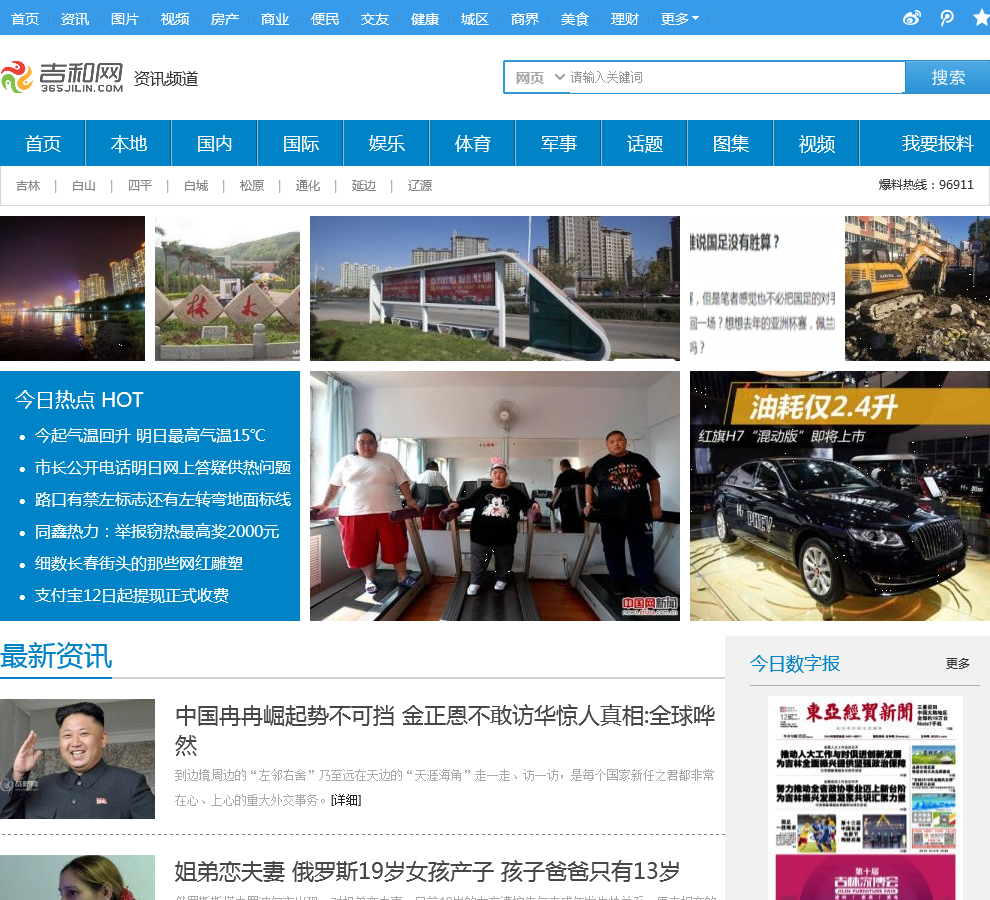
Task: Select the 首页 tab in news navigation
Action: [42, 143]
